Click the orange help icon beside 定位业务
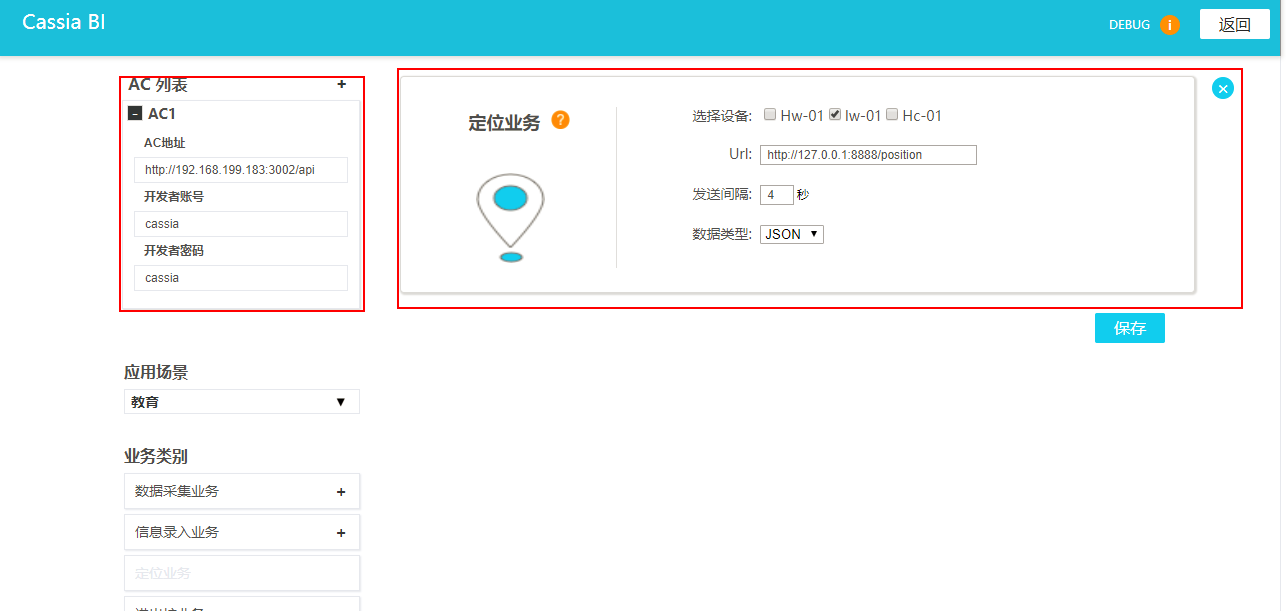 pos(560,120)
